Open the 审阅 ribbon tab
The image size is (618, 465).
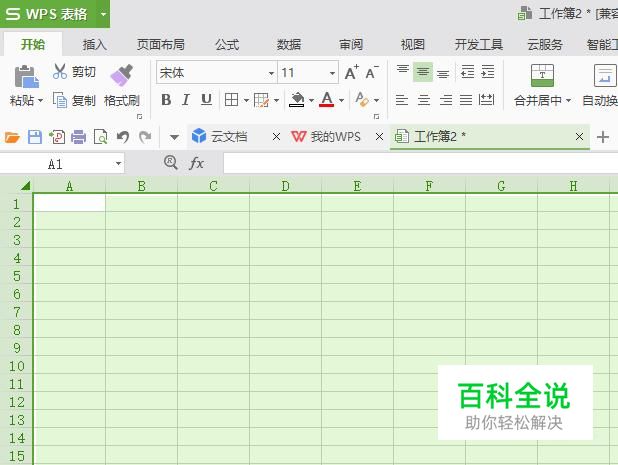(351, 45)
